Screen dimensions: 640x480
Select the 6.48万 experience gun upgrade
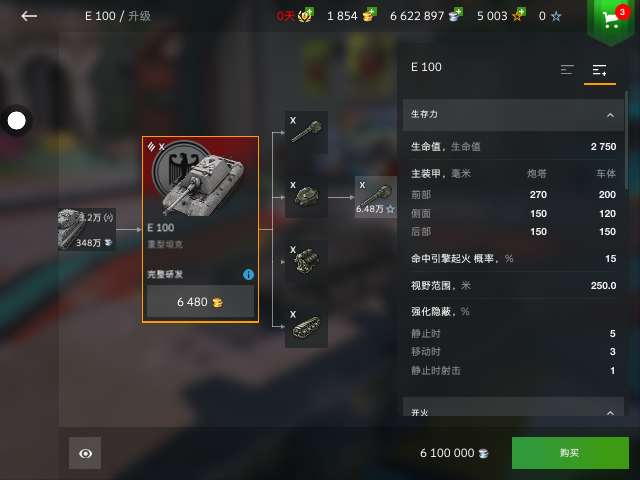376,197
